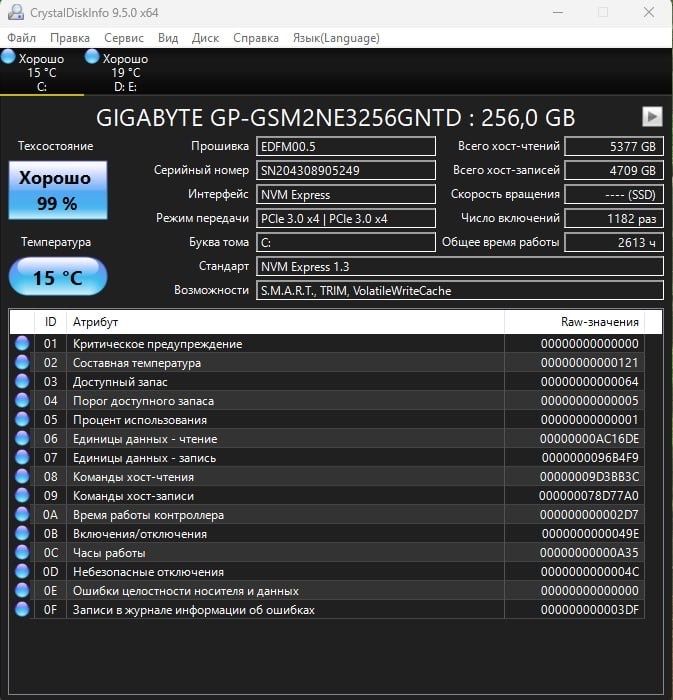Click the transfer mode field PCIe 3.0 x4

click(346, 219)
